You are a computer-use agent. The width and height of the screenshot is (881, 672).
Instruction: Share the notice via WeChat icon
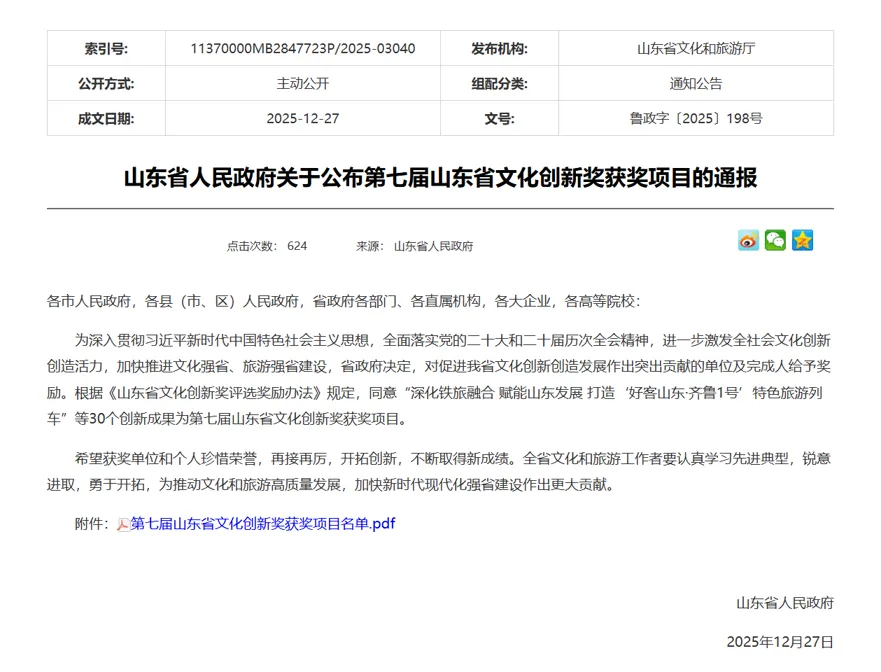coord(775,240)
